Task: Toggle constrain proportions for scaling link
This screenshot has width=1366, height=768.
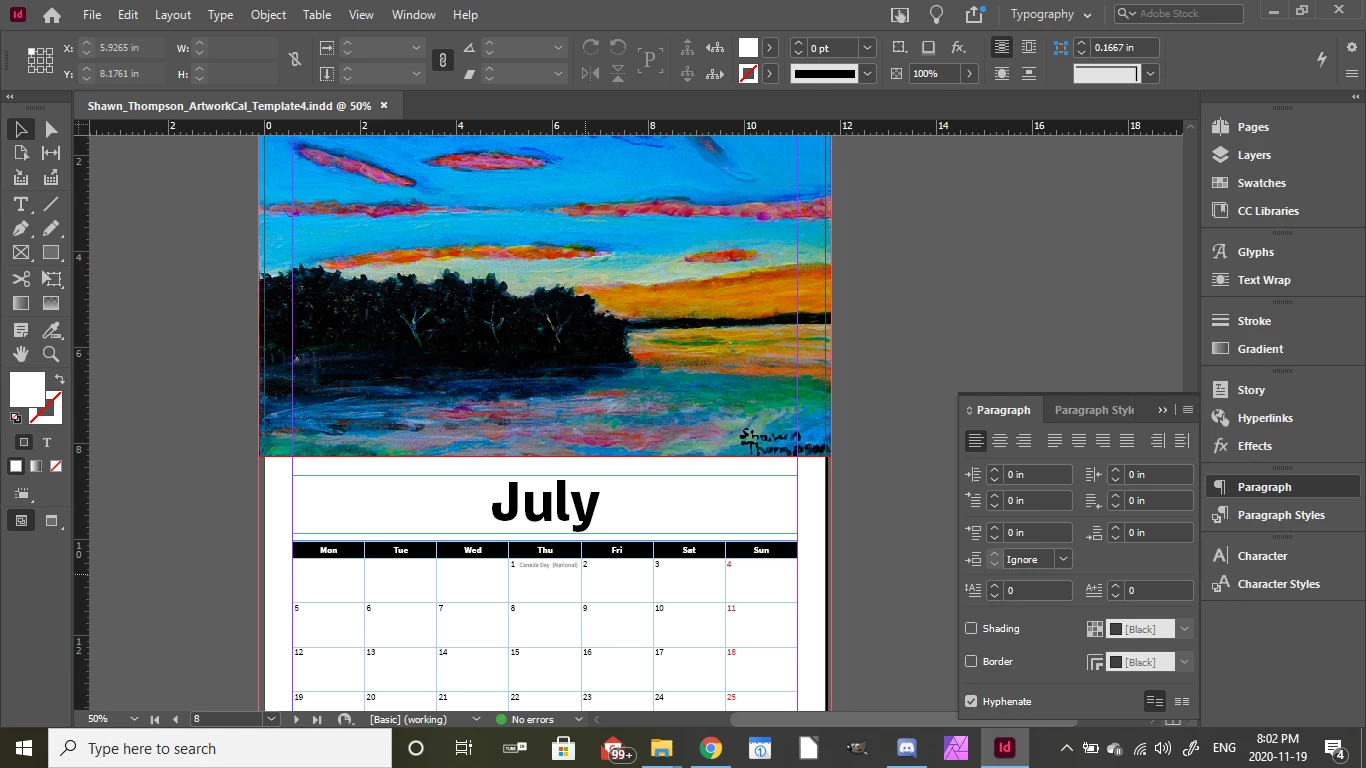Action: (442, 61)
